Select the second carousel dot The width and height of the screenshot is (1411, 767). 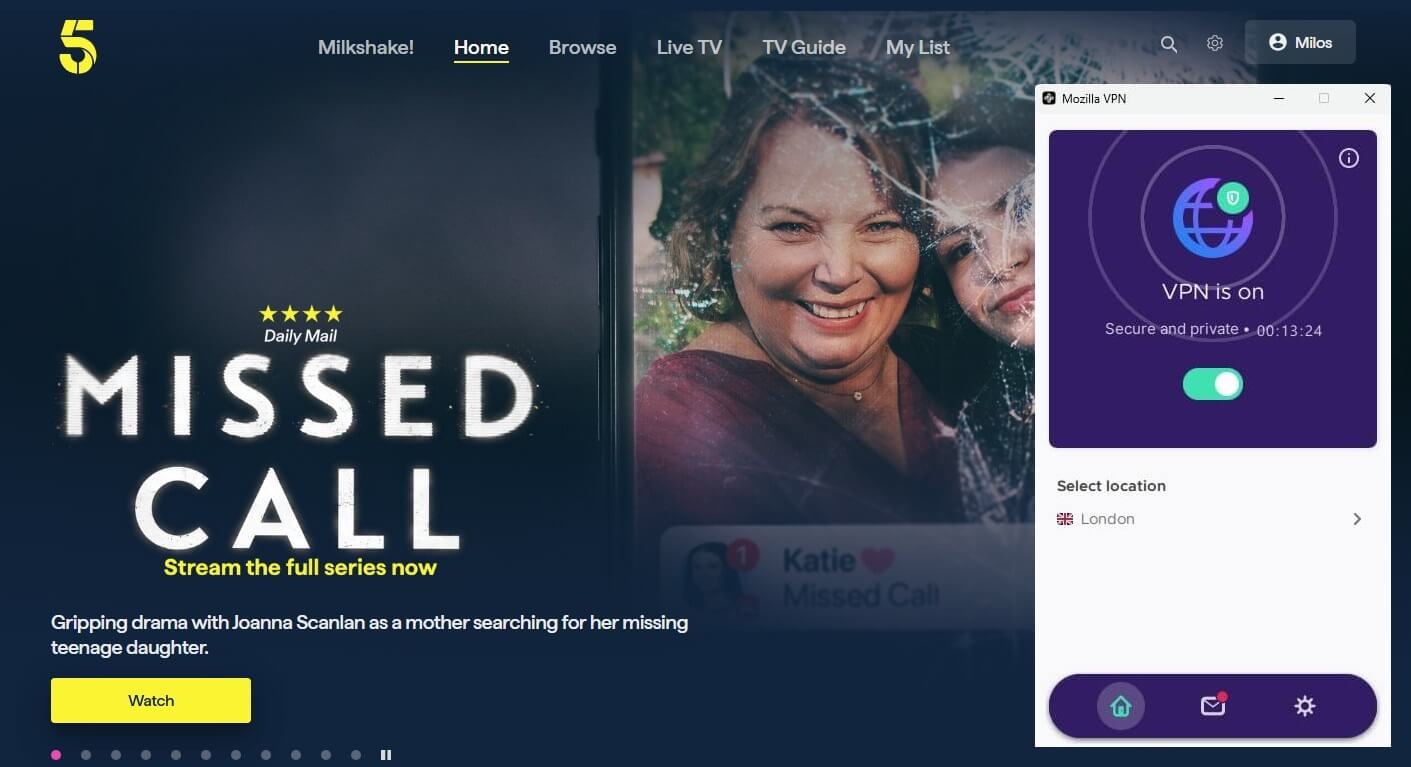pos(86,755)
